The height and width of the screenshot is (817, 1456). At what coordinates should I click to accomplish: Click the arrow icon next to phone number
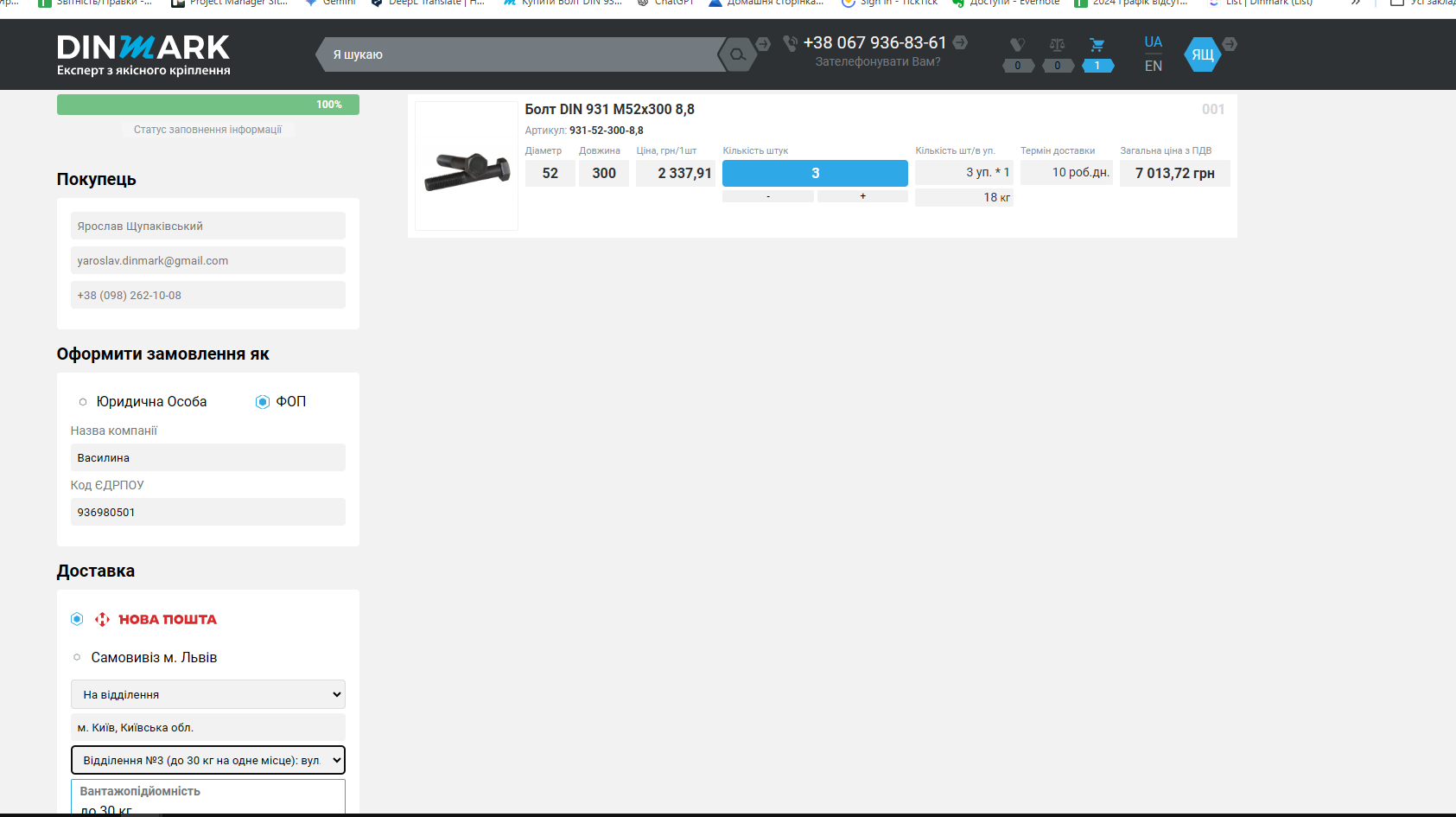pyautogui.click(x=960, y=42)
